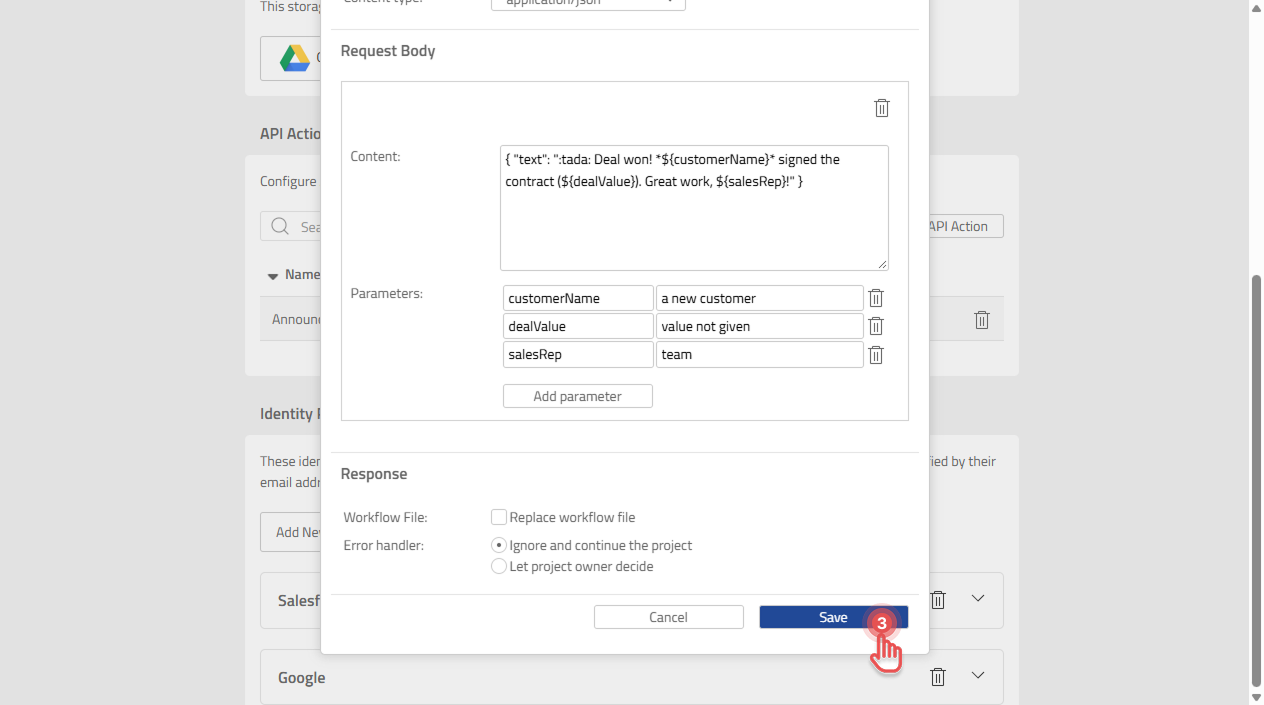Open the Content type dropdown

pos(588,4)
